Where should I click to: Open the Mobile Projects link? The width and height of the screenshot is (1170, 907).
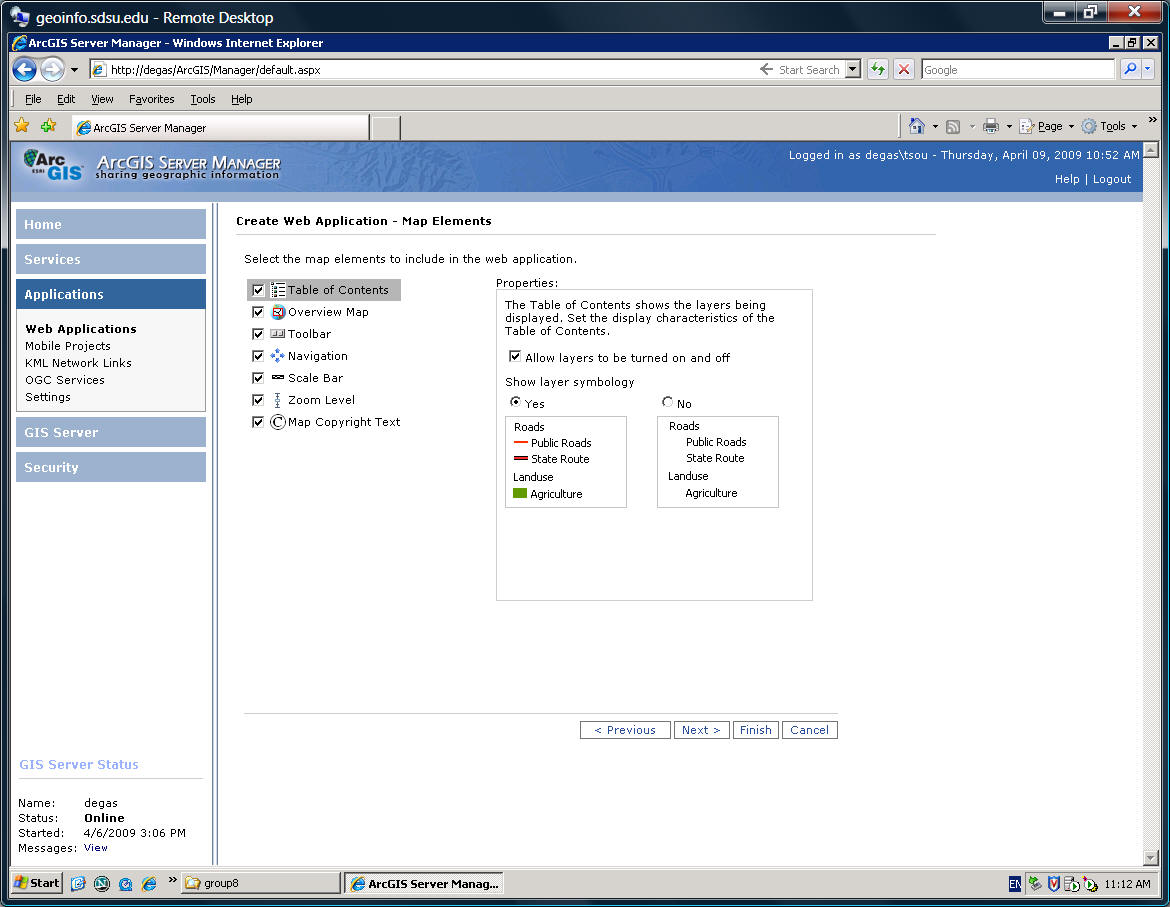pyautogui.click(x=68, y=346)
